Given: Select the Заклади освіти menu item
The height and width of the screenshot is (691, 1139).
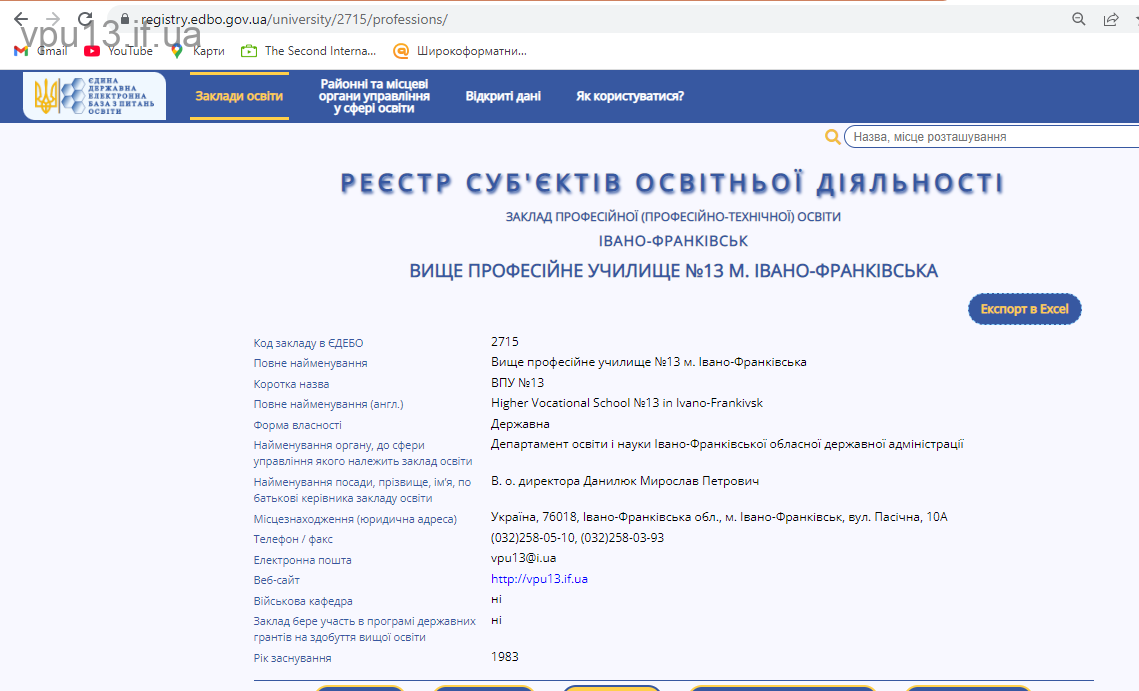Looking at the screenshot, I should pyautogui.click(x=239, y=96).
